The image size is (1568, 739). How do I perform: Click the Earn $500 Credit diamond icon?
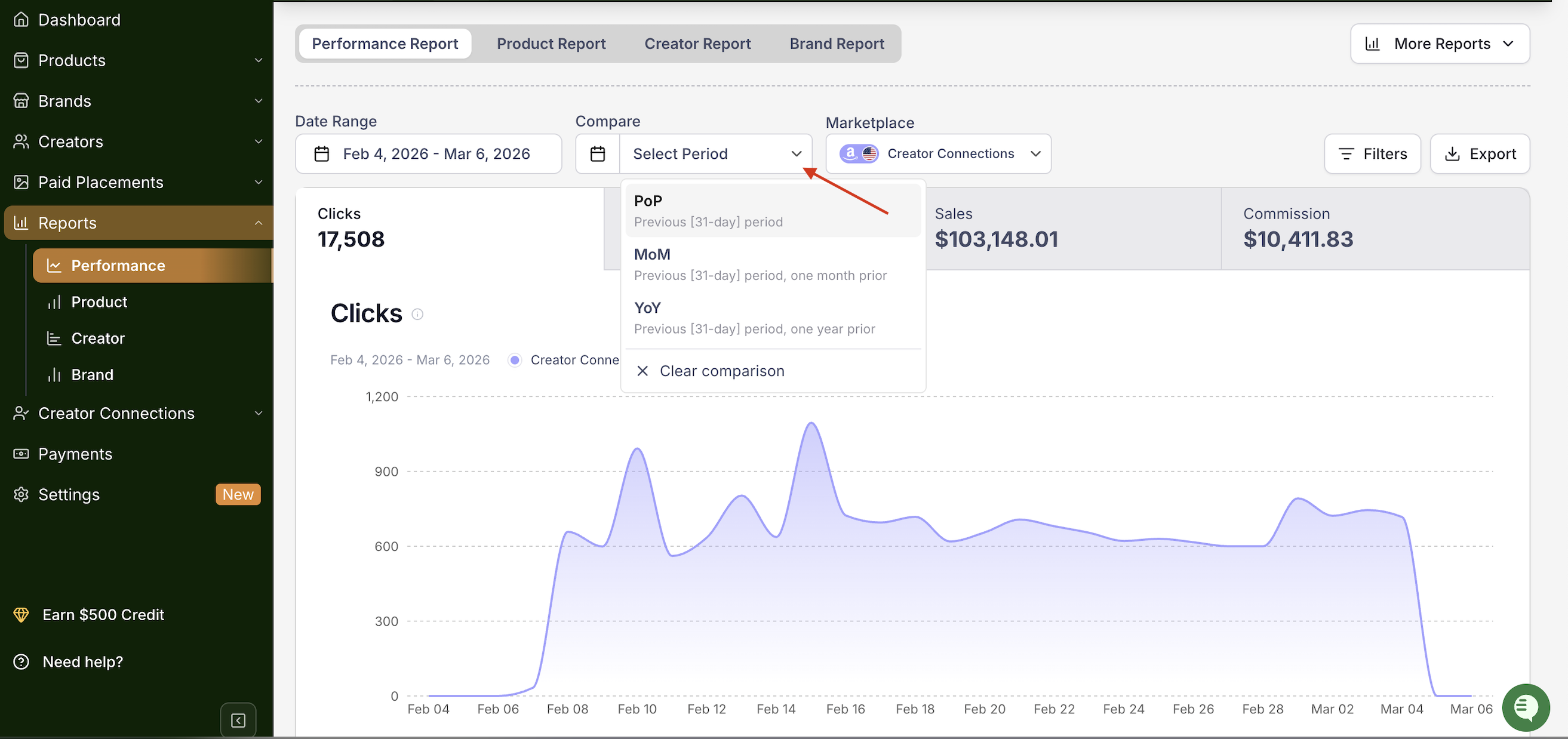click(21, 614)
